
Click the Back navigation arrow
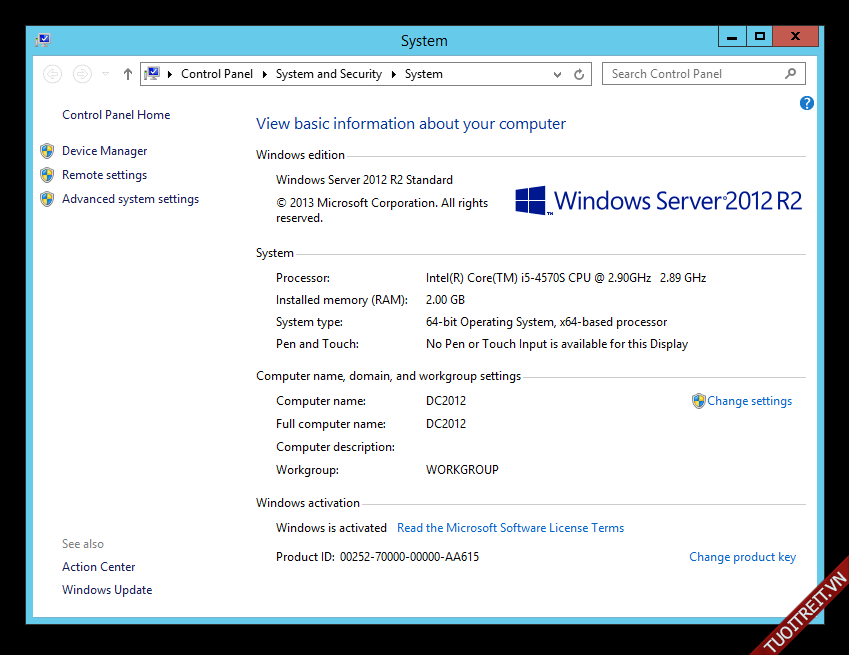coord(53,74)
